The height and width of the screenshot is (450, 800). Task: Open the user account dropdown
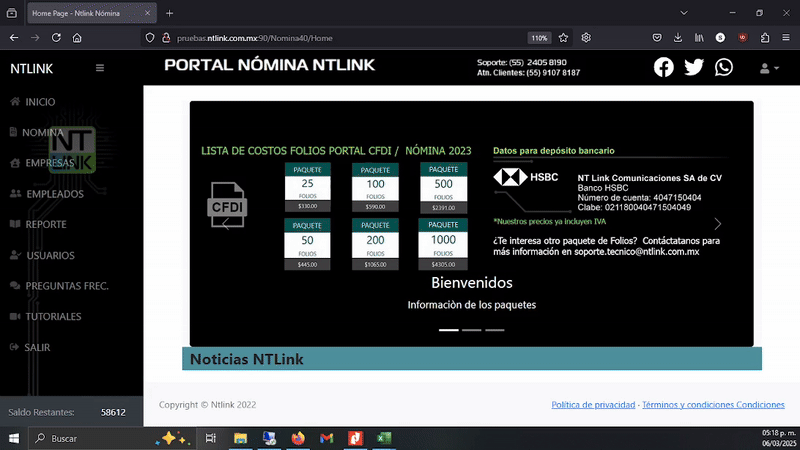click(x=769, y=68)
